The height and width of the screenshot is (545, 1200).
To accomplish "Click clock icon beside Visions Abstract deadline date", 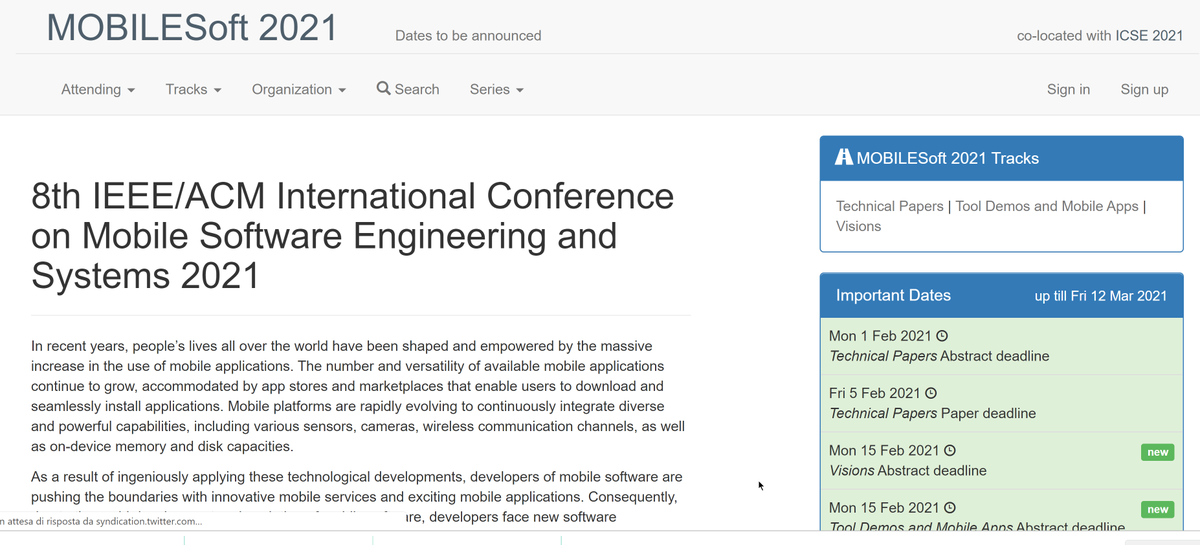I will click(950, 451).
